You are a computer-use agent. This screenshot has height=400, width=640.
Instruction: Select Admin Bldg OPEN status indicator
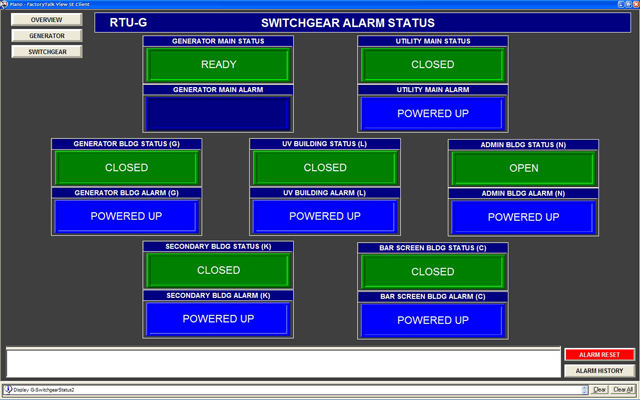tap(523, 168)
